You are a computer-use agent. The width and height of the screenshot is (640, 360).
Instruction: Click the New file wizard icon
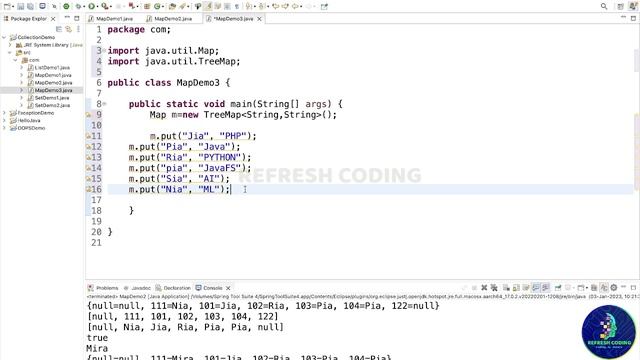coord(7,7)
